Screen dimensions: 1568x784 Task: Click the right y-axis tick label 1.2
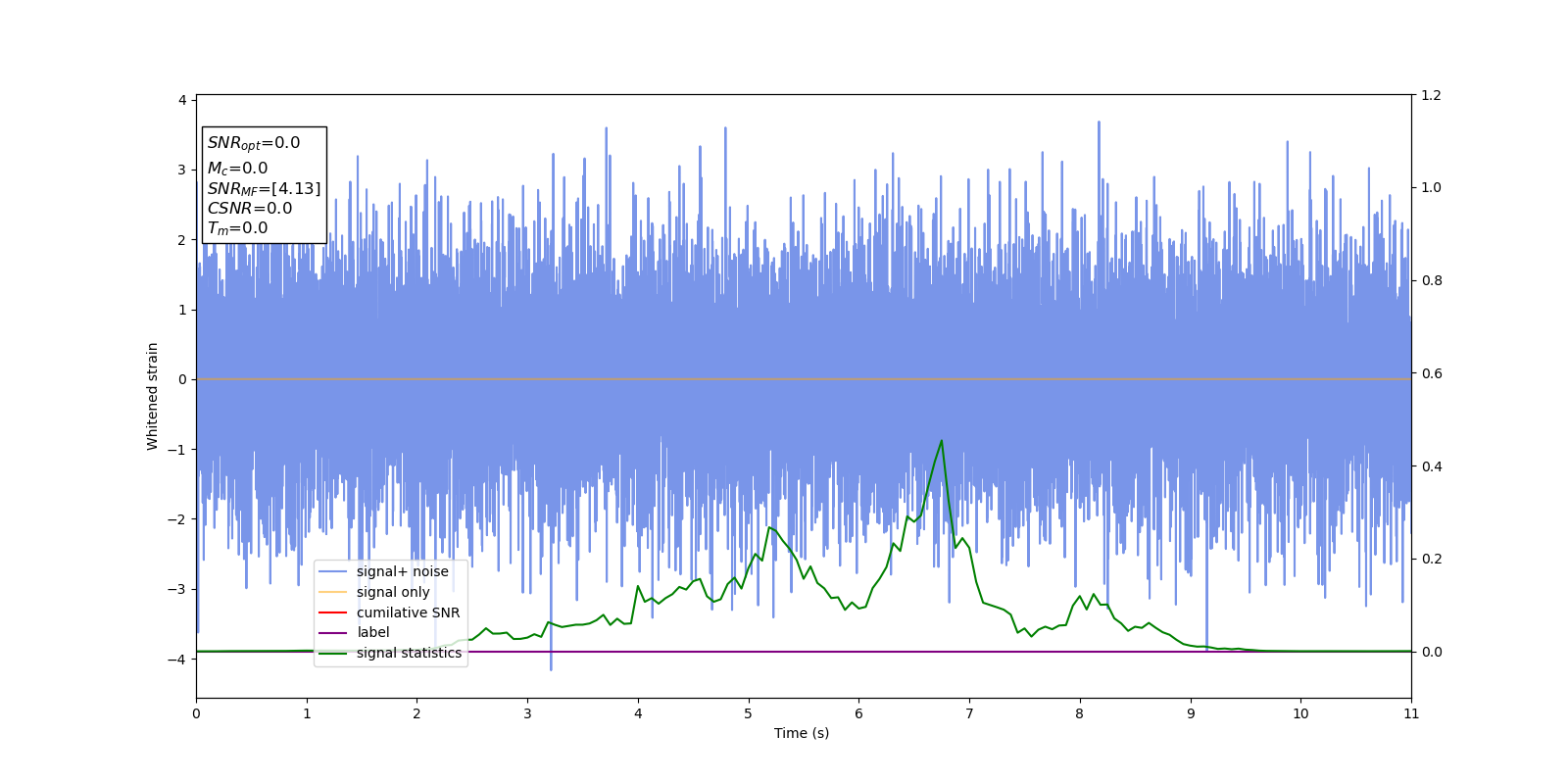1431,95
